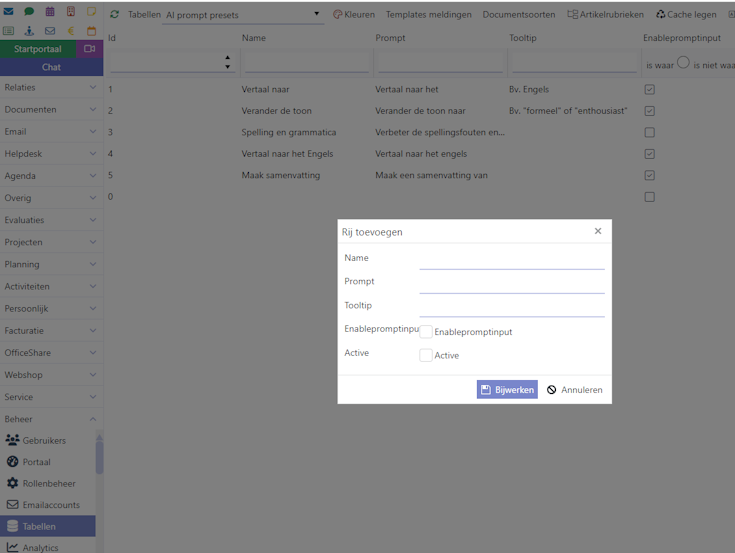Tick the Active checkbox in dialog
Image resolution: width=735 pixels, height=553 pixels.
[x=426, y=355]
